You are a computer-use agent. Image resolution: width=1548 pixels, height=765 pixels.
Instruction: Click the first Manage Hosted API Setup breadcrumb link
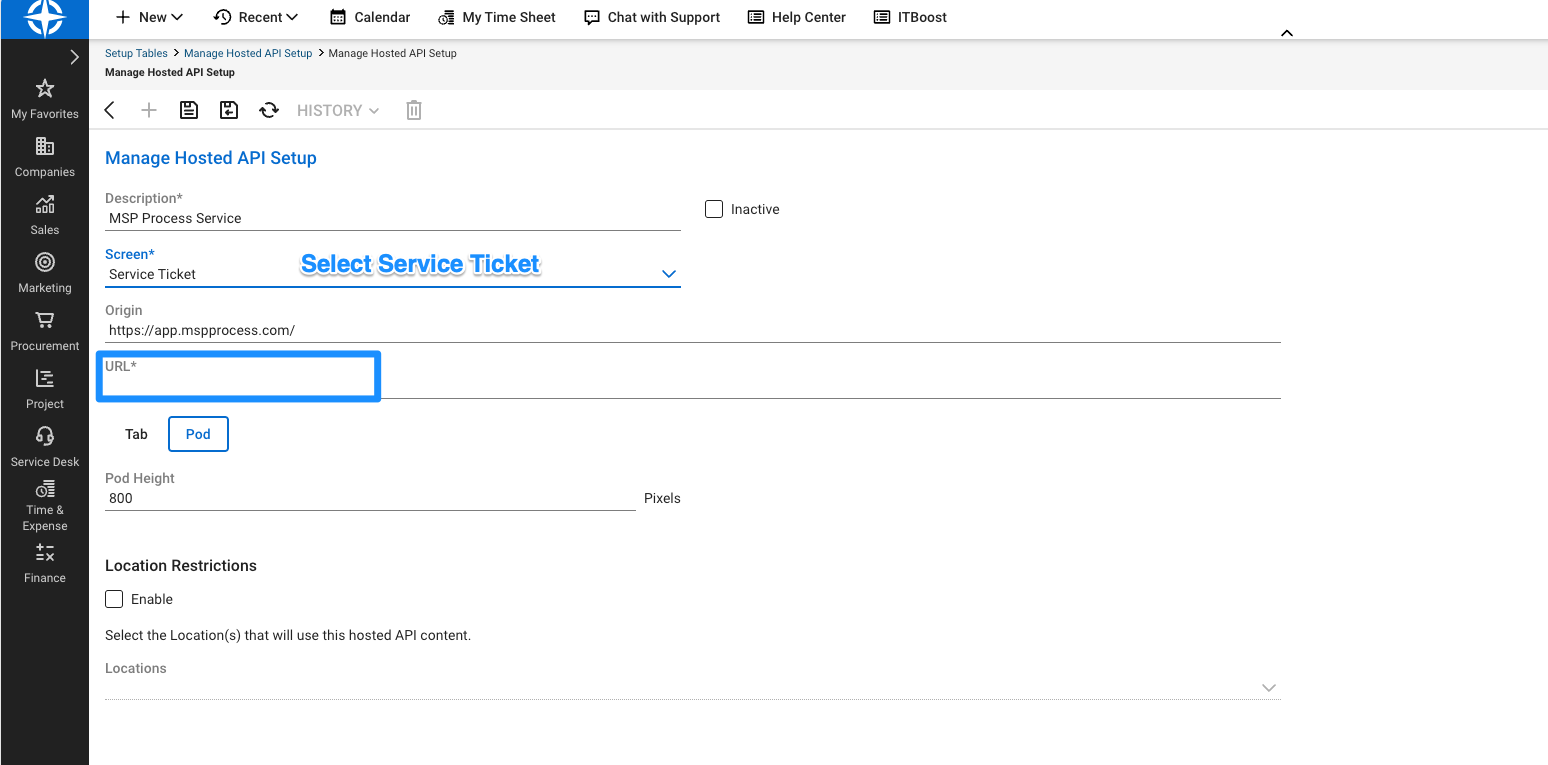click(x=248, y=53)
